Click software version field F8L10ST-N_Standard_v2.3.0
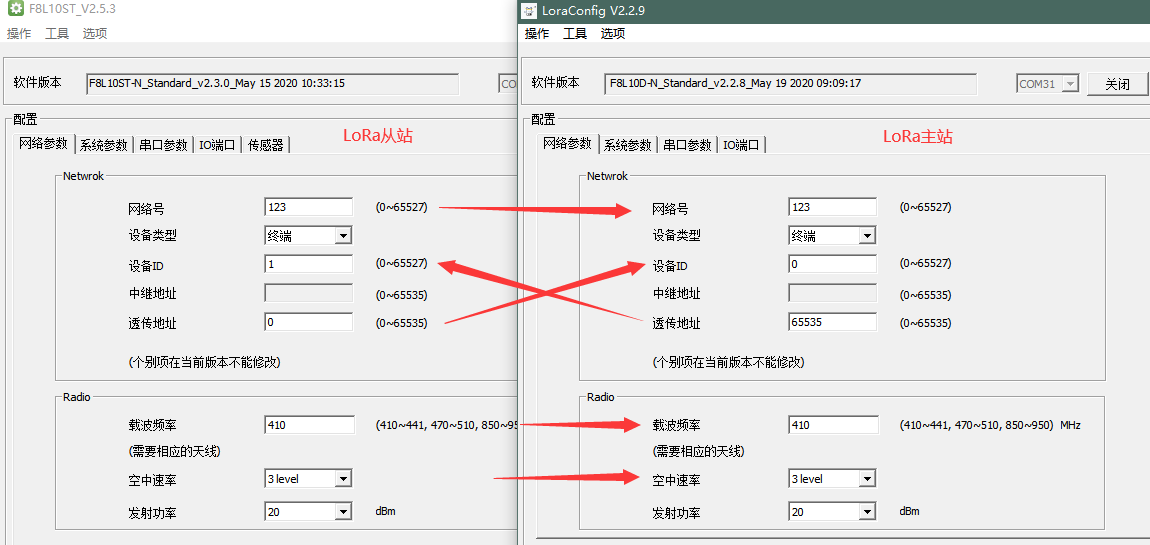Image resolution: width=1150 pixels, height=545 pixels. pos(273,84)
